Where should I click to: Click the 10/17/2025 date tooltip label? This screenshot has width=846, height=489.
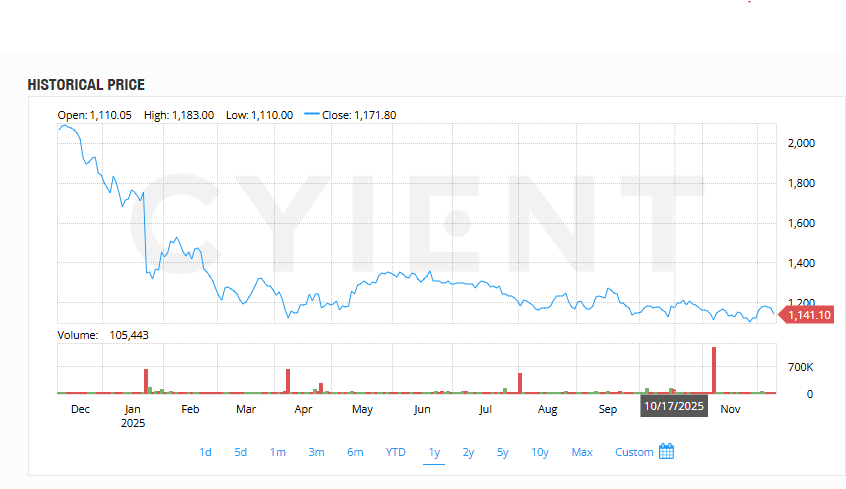(674, 407)
